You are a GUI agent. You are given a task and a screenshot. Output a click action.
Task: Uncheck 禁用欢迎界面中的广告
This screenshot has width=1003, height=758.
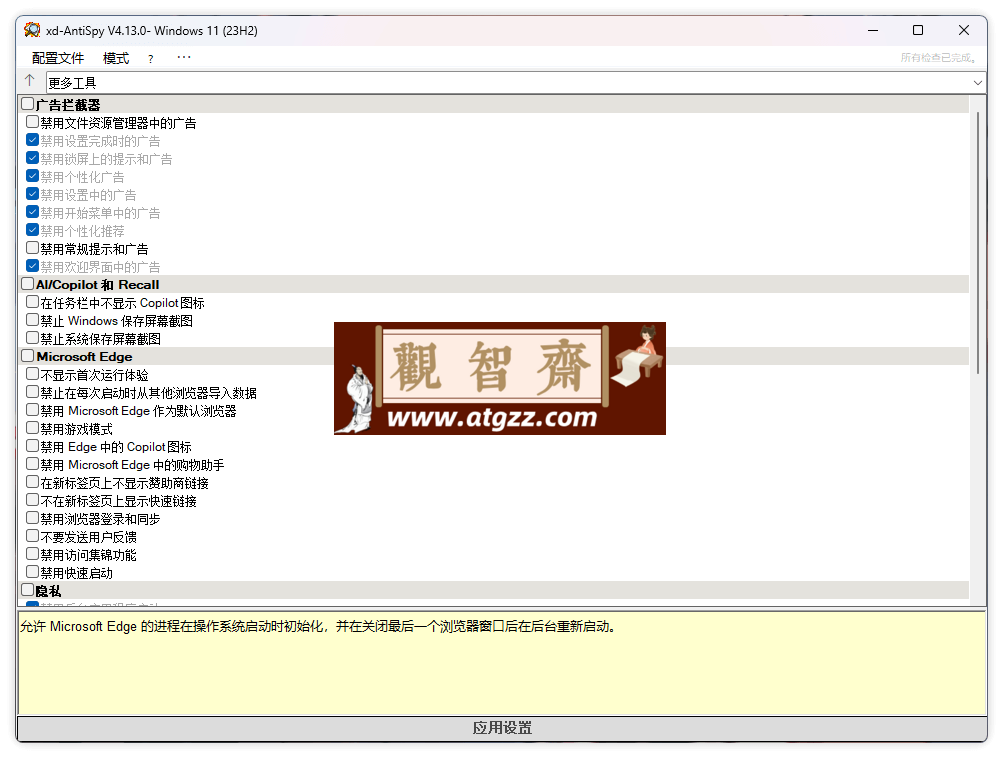tap(33, 265)
